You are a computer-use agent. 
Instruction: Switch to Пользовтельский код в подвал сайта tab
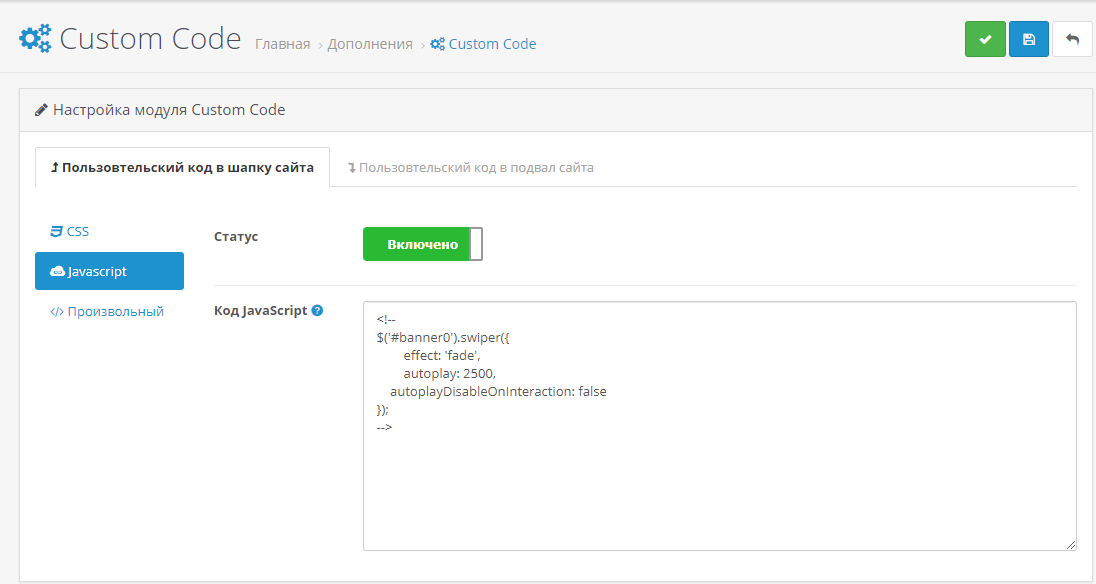pyautogui.click(x=470, y=167)
